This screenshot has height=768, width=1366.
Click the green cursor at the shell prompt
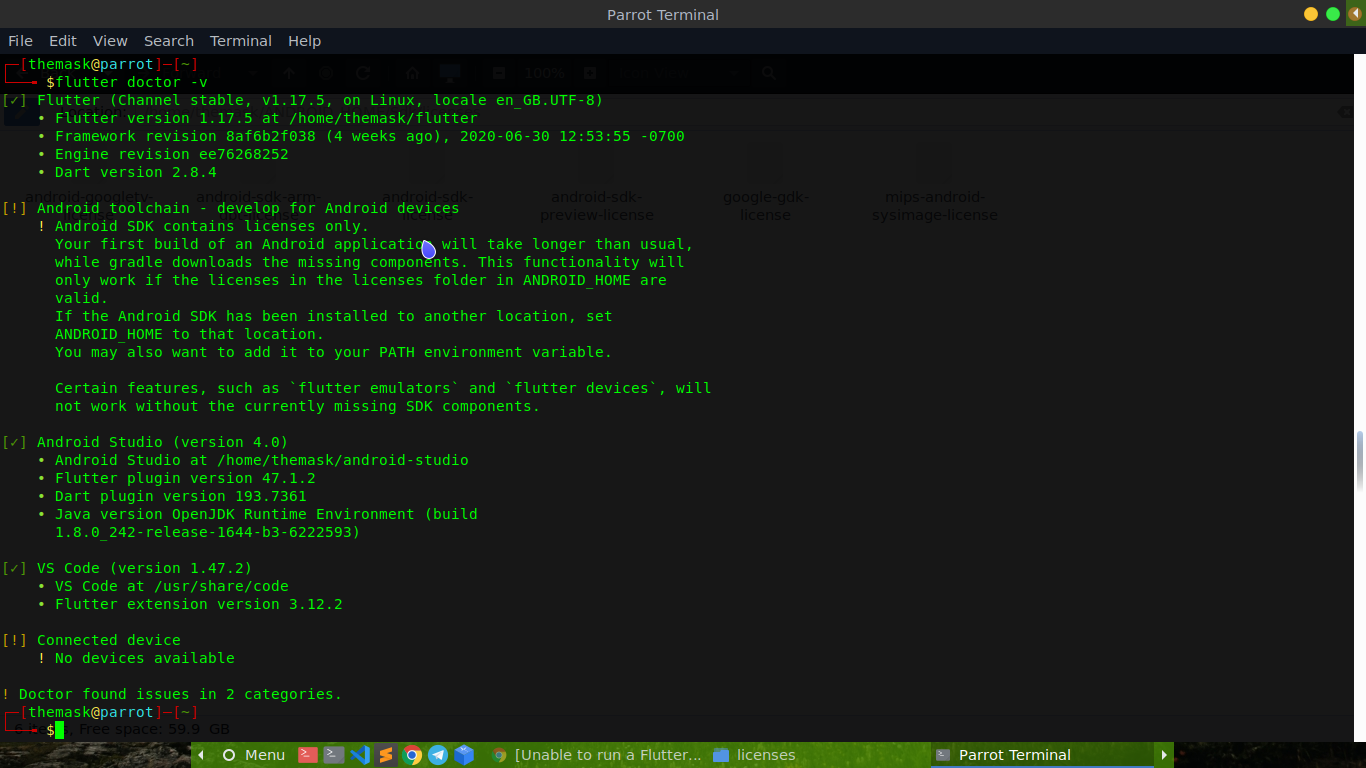(x=59, y=730)
